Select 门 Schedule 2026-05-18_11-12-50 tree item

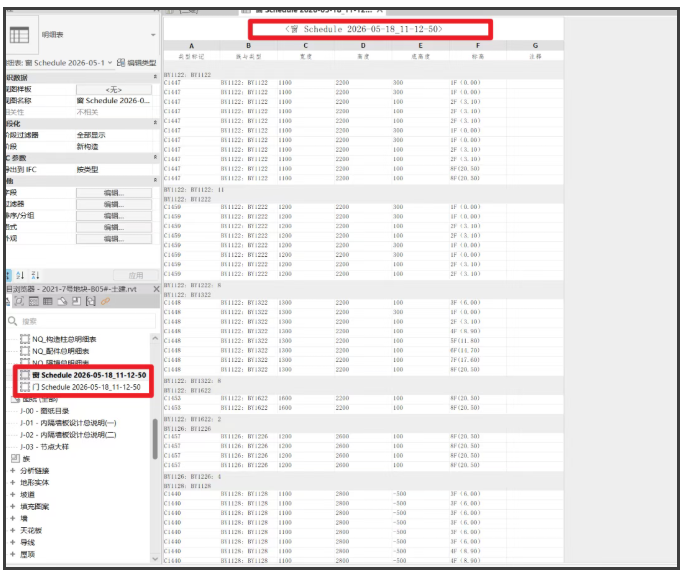click(x=86, y=387)
